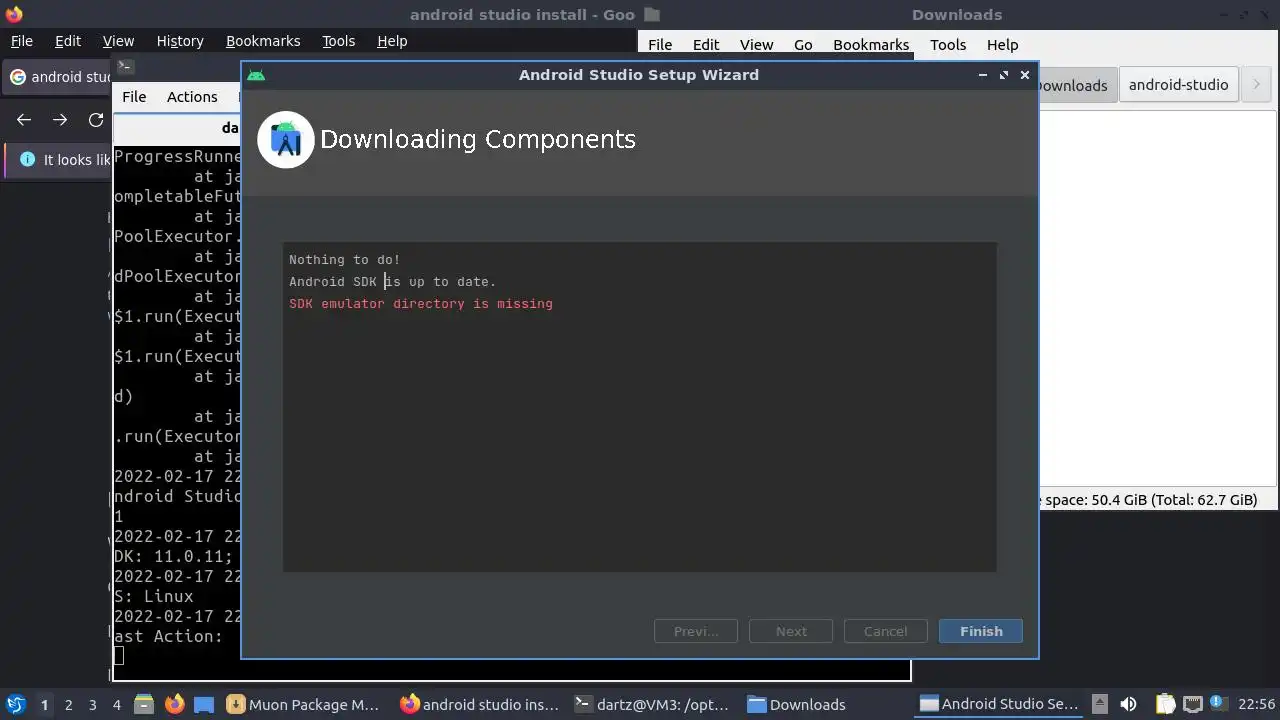Switch to virtual desktop 3
This screenshot has width=1280, height=720.
[92, 704]
